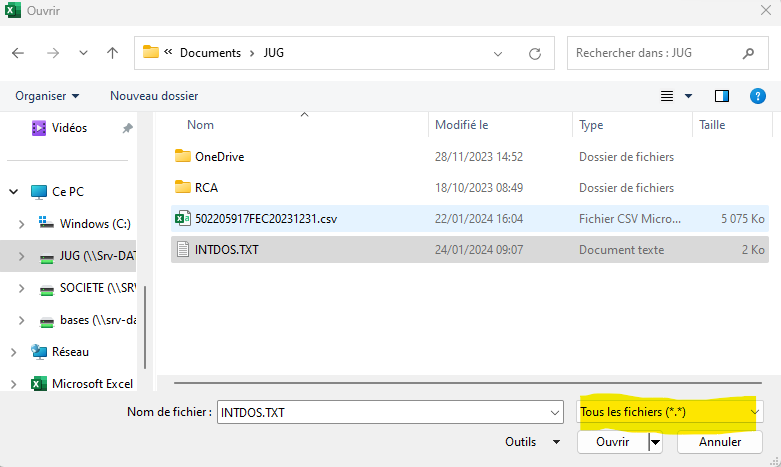781x467 pixels.
Task: Click Nouveau dossier button
Action: tap(154, 96)
